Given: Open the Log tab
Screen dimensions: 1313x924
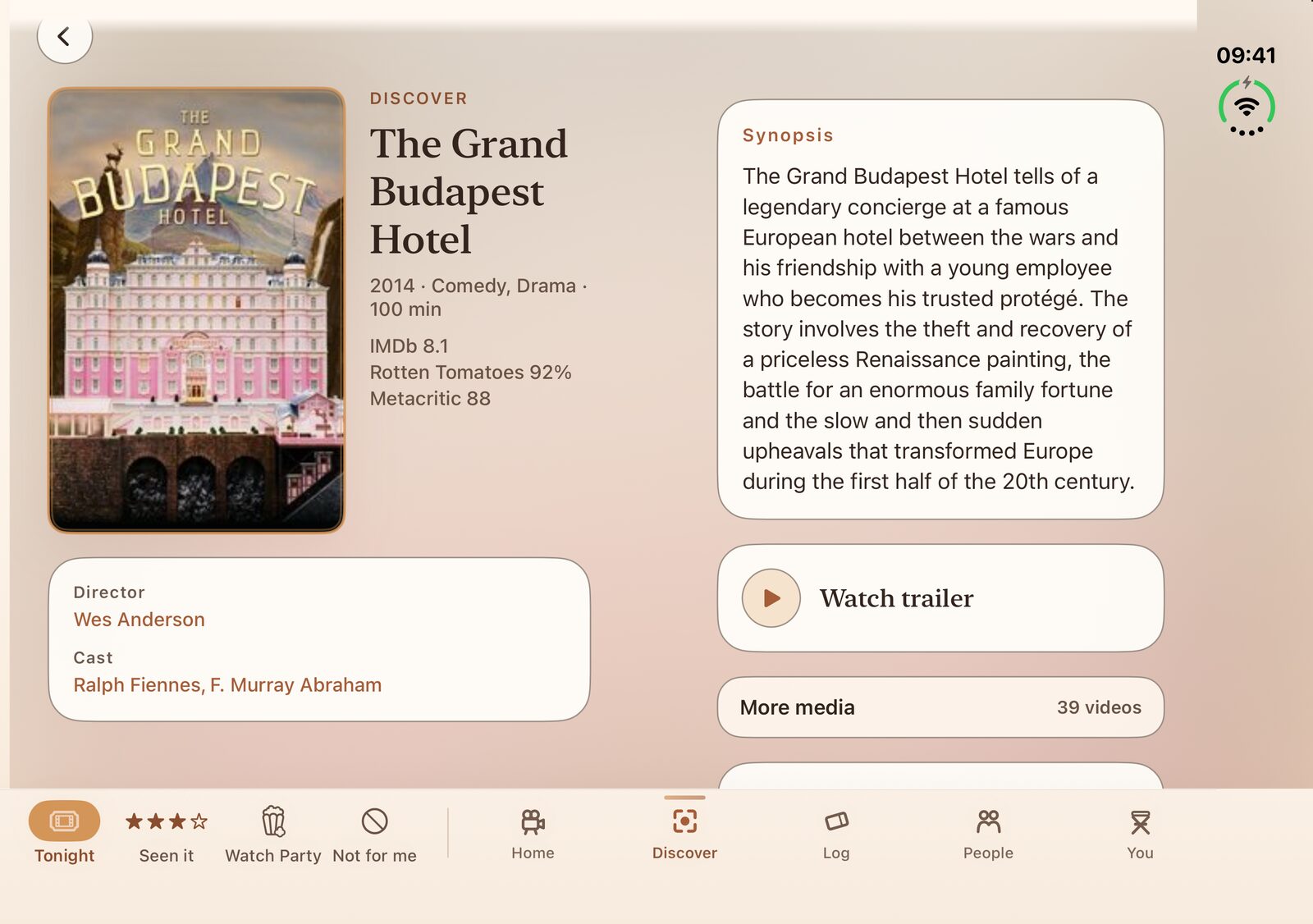Looking at the screenshot, I should click(x=836, y=834).
